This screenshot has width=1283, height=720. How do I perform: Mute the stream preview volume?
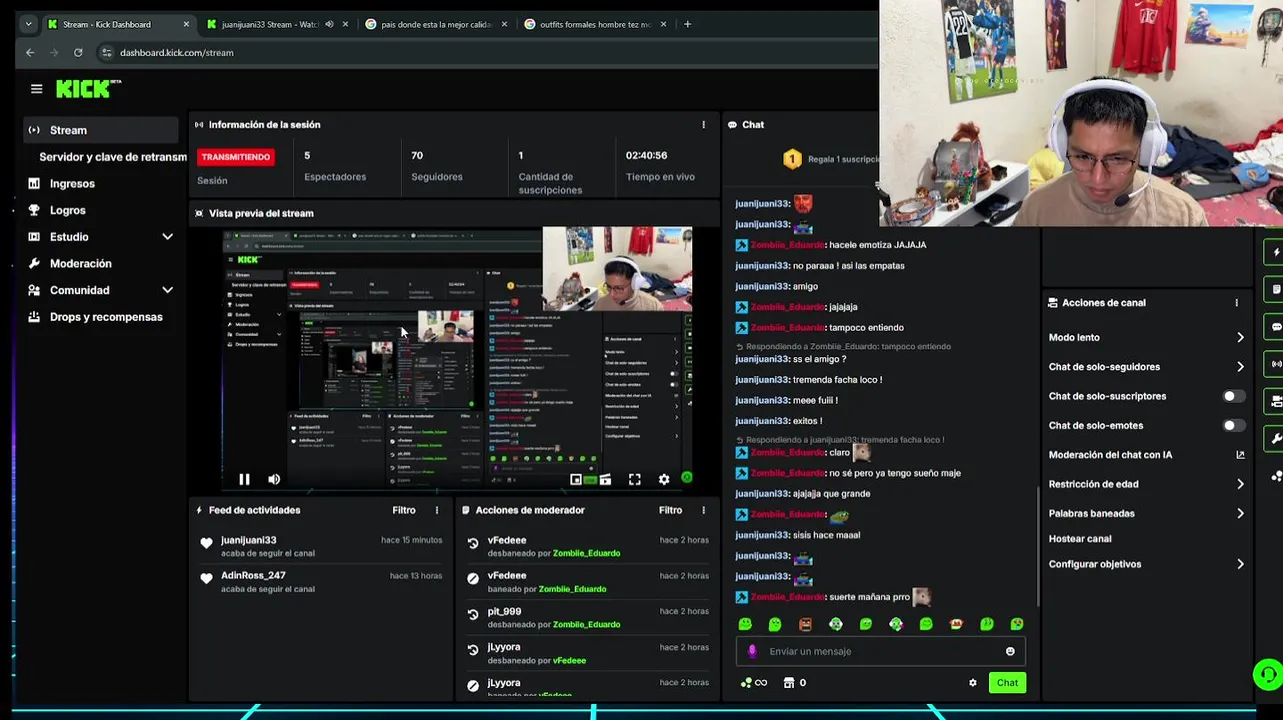click(274, 479)
